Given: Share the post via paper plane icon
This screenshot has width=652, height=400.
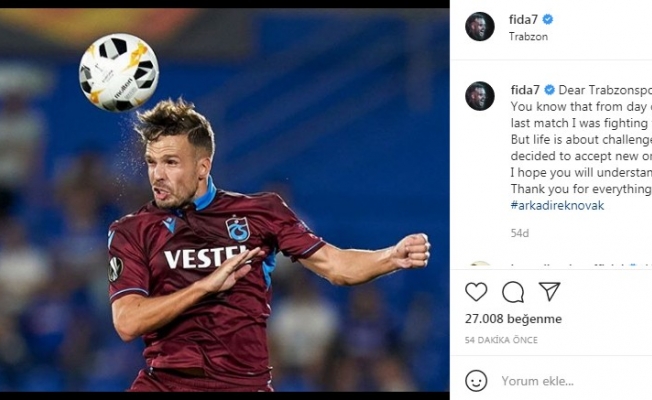Looking at the screenshot, I should click(x=549, y=291).
